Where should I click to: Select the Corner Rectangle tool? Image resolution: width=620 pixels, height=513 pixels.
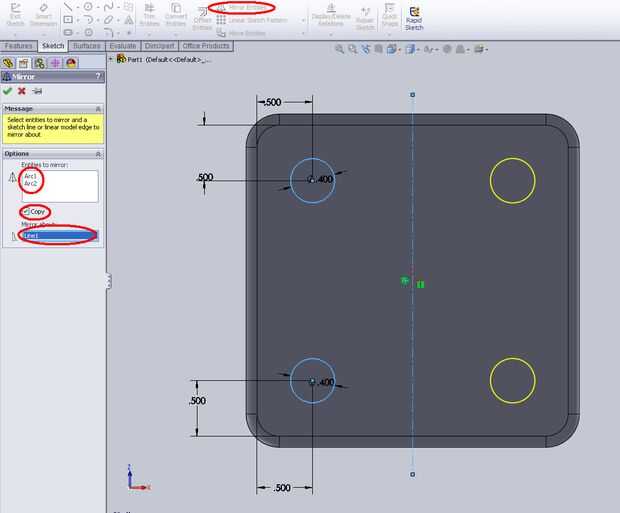[x=68, y=19]
